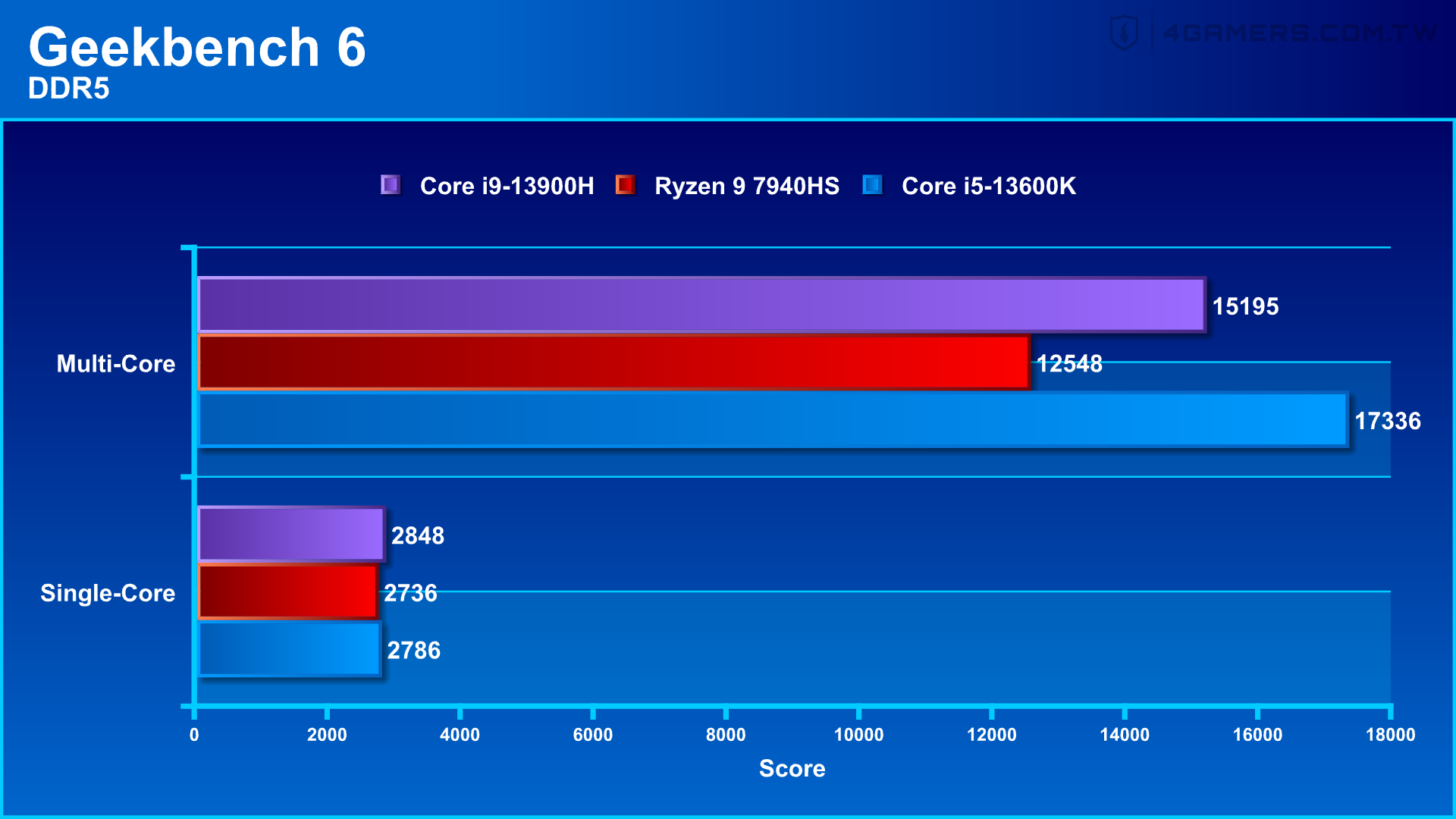The image size is (1456, 819).
Task: Select the Core i5-13600K legend label
Action: point(988,186)
